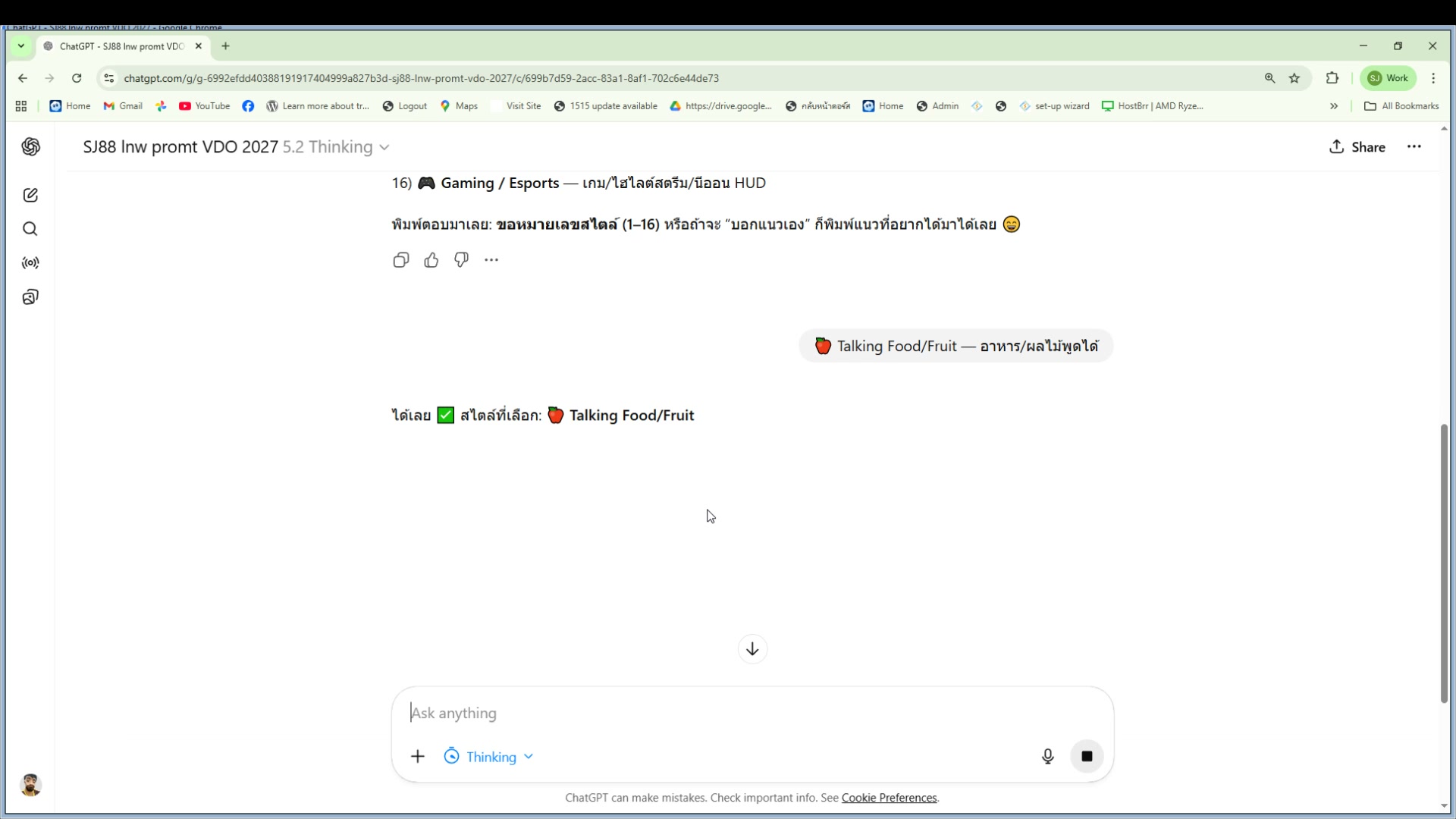
Task: Open more response actions ellipsis menu
Action: click(491, 260)
